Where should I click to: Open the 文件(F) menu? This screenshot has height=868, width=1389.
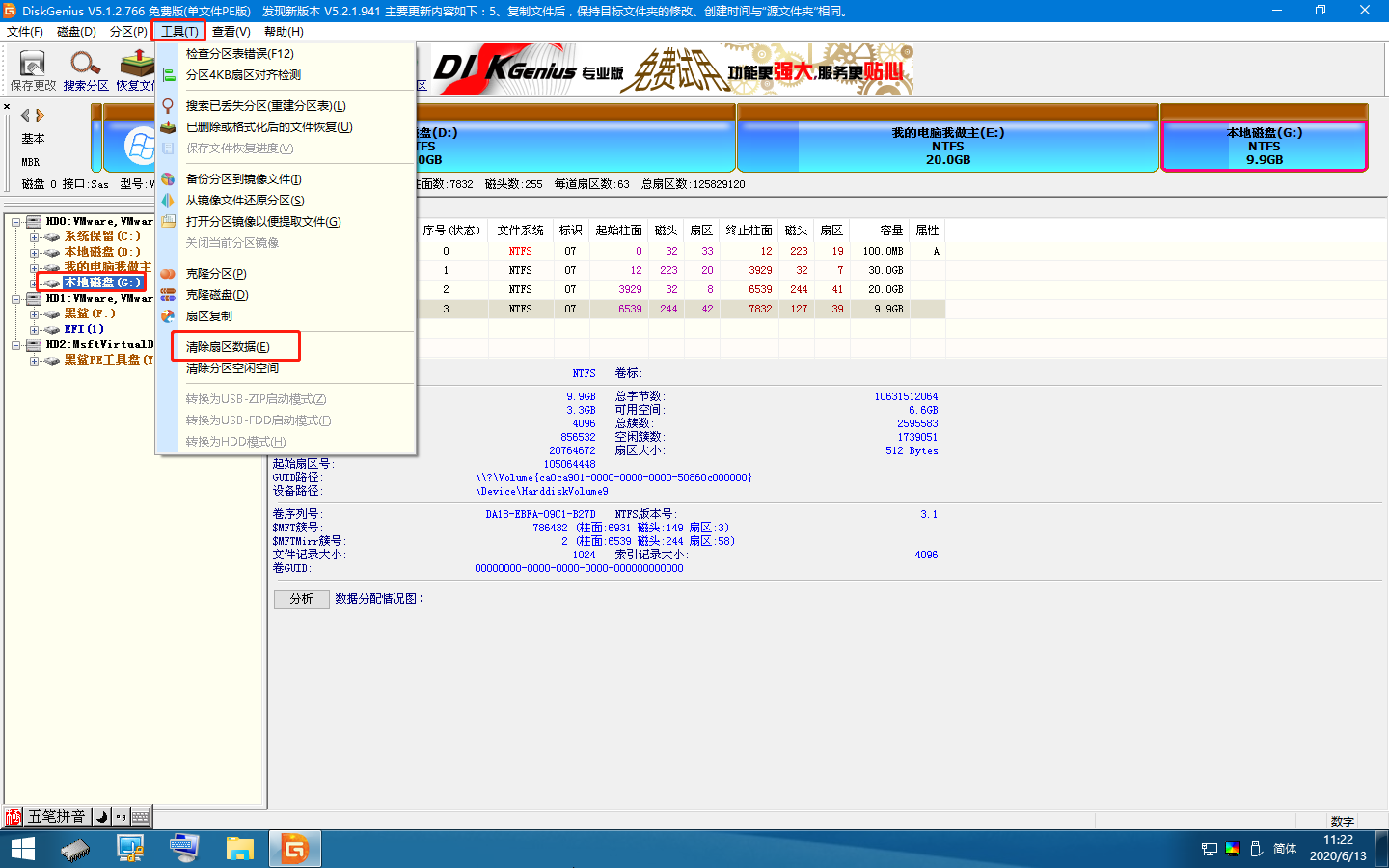click(x=25, y=32)
